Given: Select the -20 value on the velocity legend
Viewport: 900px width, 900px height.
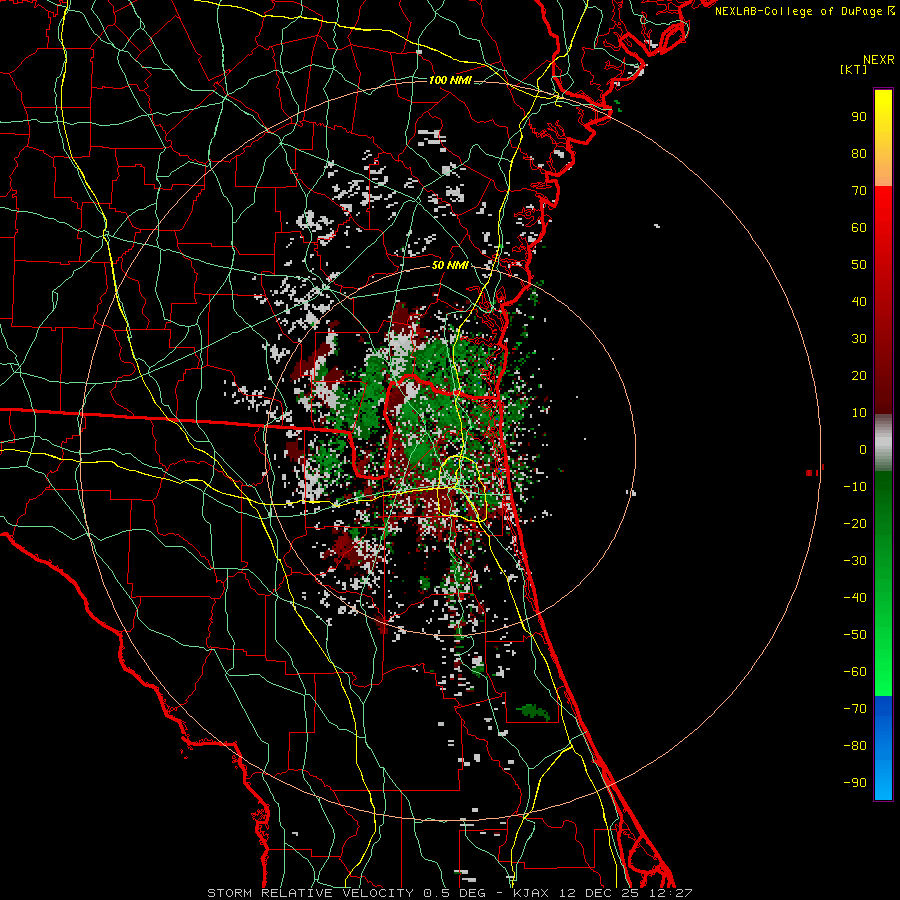Looking at the screenshot, I should click(855, 524).
